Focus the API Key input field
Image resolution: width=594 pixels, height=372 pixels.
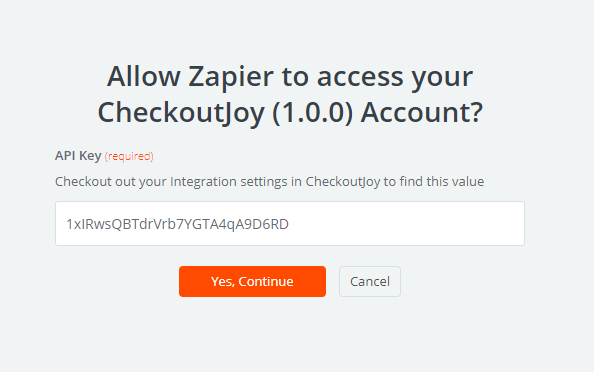[290, 224]
